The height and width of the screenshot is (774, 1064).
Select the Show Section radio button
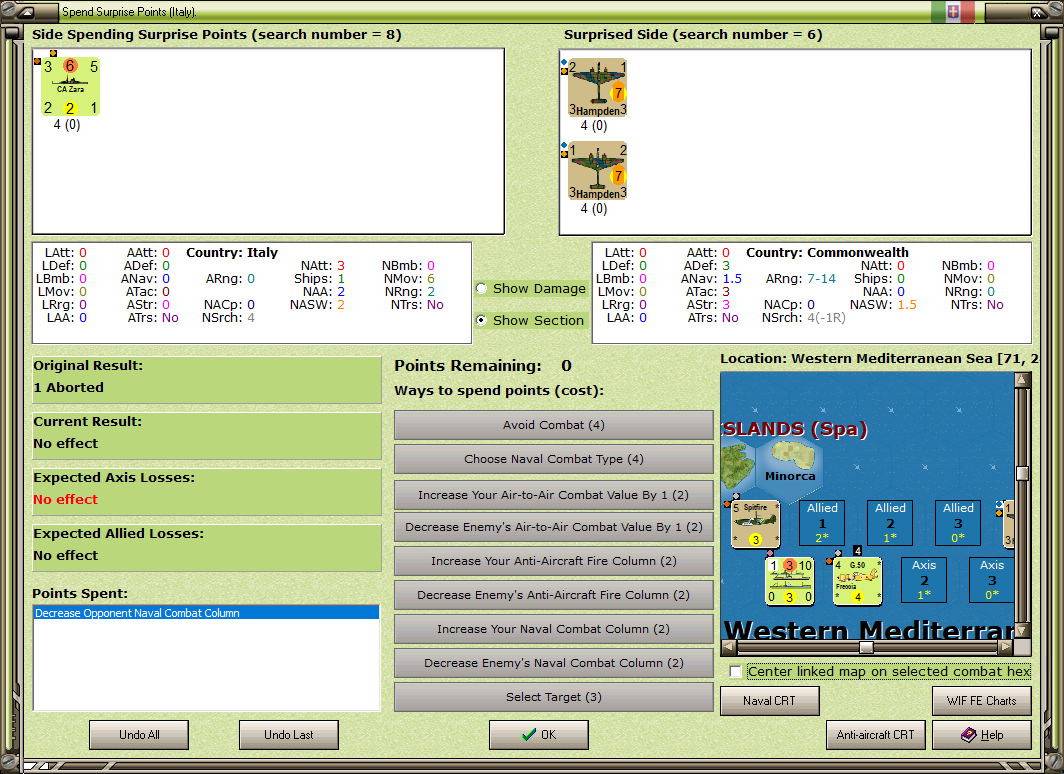coord(481,320)
